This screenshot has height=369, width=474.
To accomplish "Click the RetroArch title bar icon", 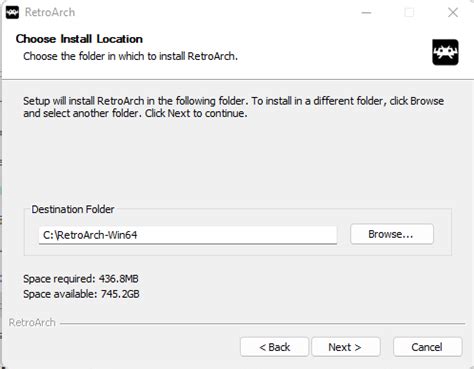I will [x=12, y=13].
